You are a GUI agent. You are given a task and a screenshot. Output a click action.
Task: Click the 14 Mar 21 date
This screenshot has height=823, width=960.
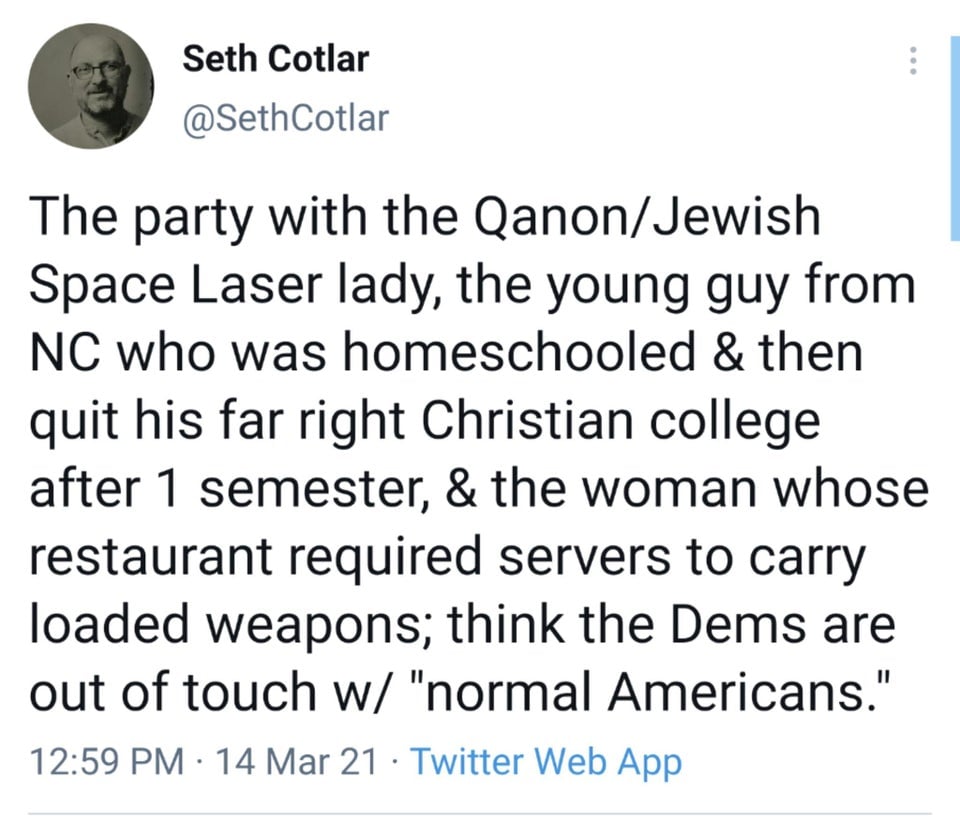[x=297, y=762]
